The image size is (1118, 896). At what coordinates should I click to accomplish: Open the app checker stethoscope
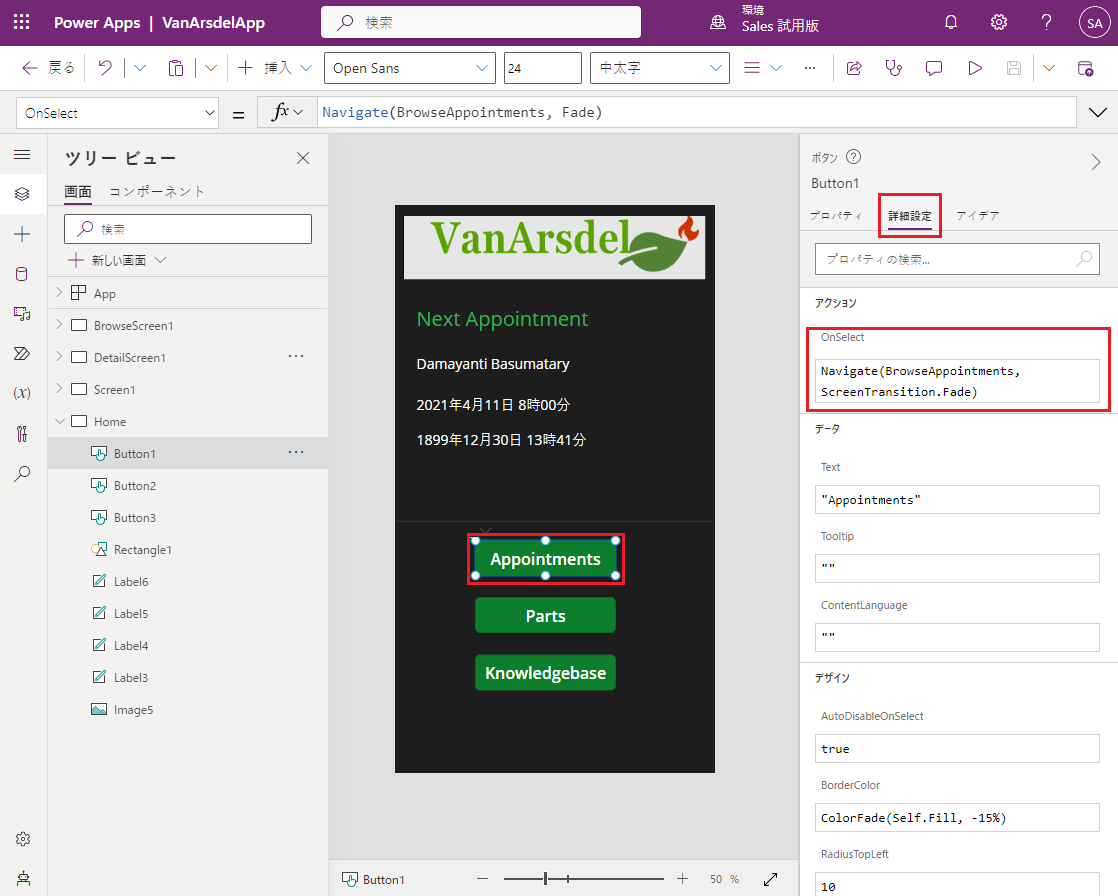(893, 68)
